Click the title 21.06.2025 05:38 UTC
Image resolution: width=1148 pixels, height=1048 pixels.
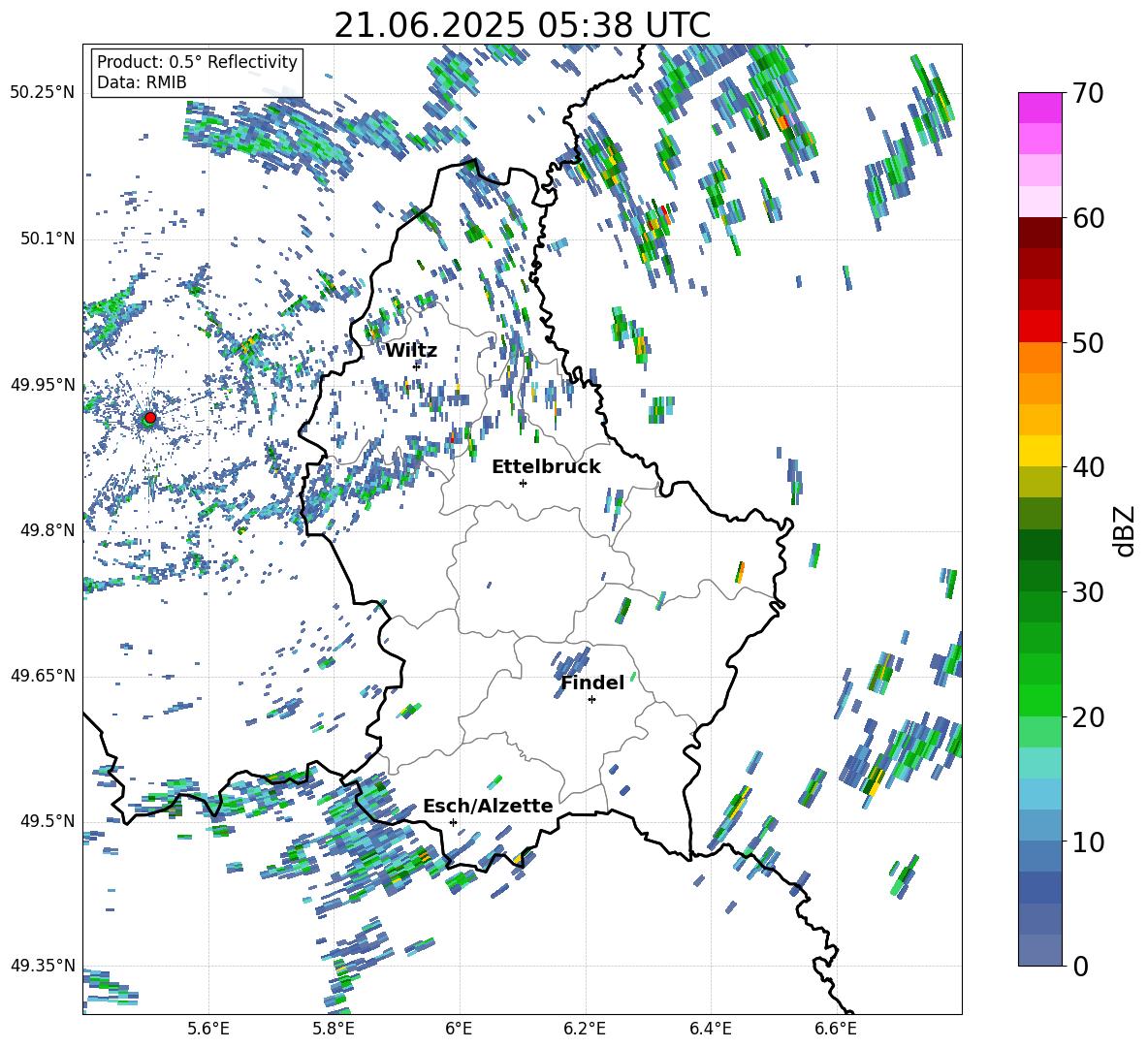tap(522, 25)
